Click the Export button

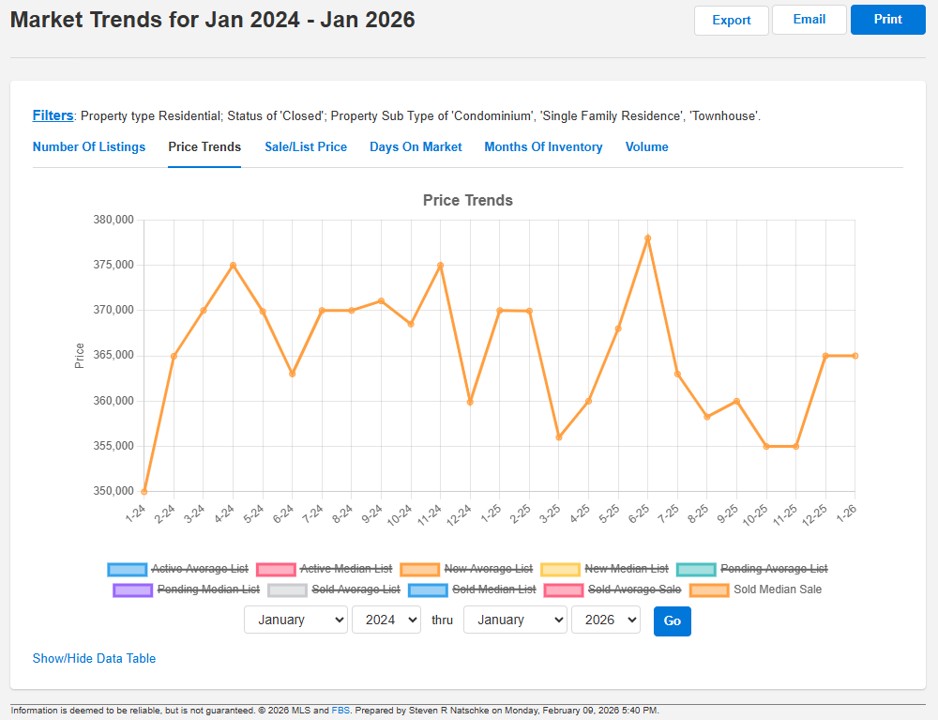[731, 19]
